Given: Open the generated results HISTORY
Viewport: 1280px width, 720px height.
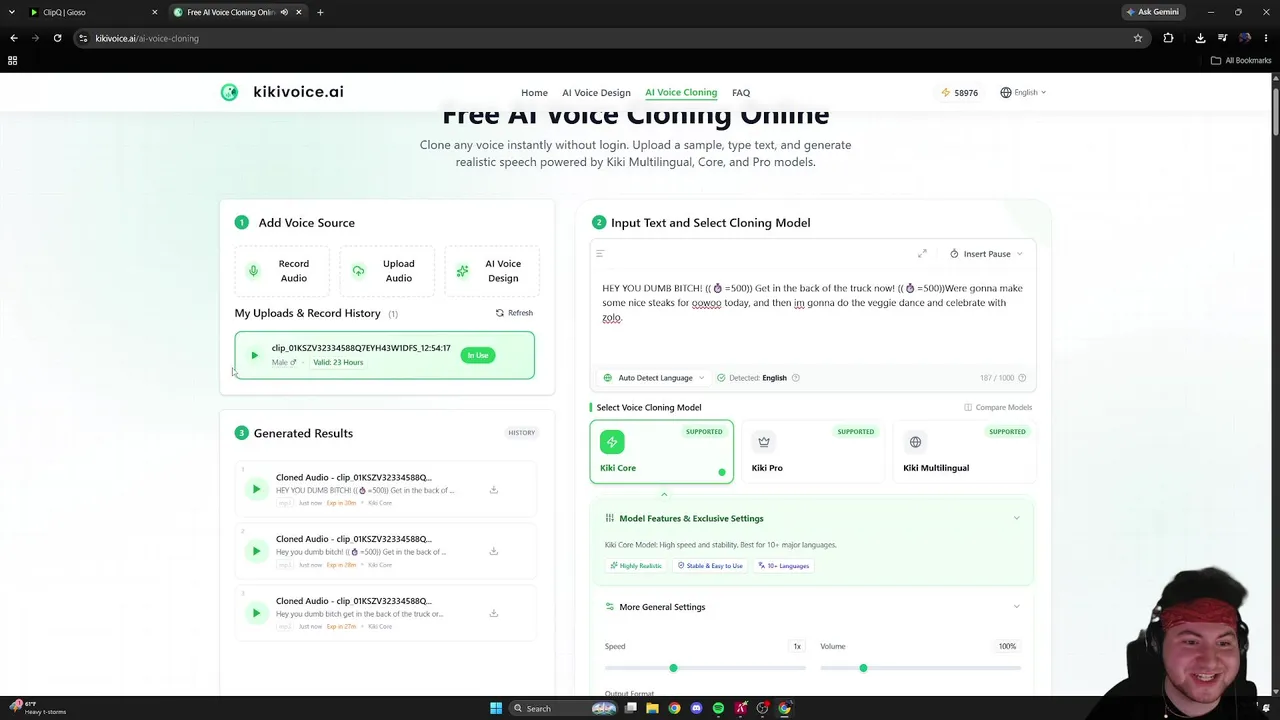Looking at the screenshot, I should point(521,433).
